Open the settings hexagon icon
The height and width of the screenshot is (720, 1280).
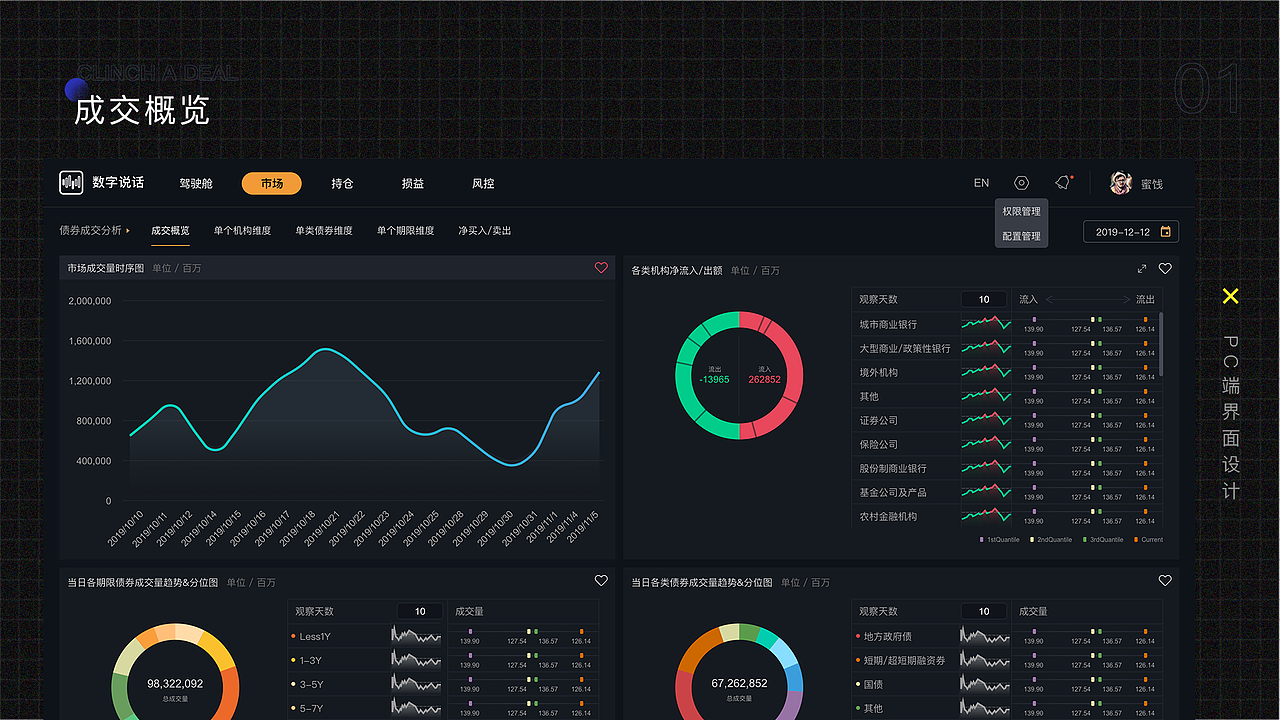(1021, 183)
